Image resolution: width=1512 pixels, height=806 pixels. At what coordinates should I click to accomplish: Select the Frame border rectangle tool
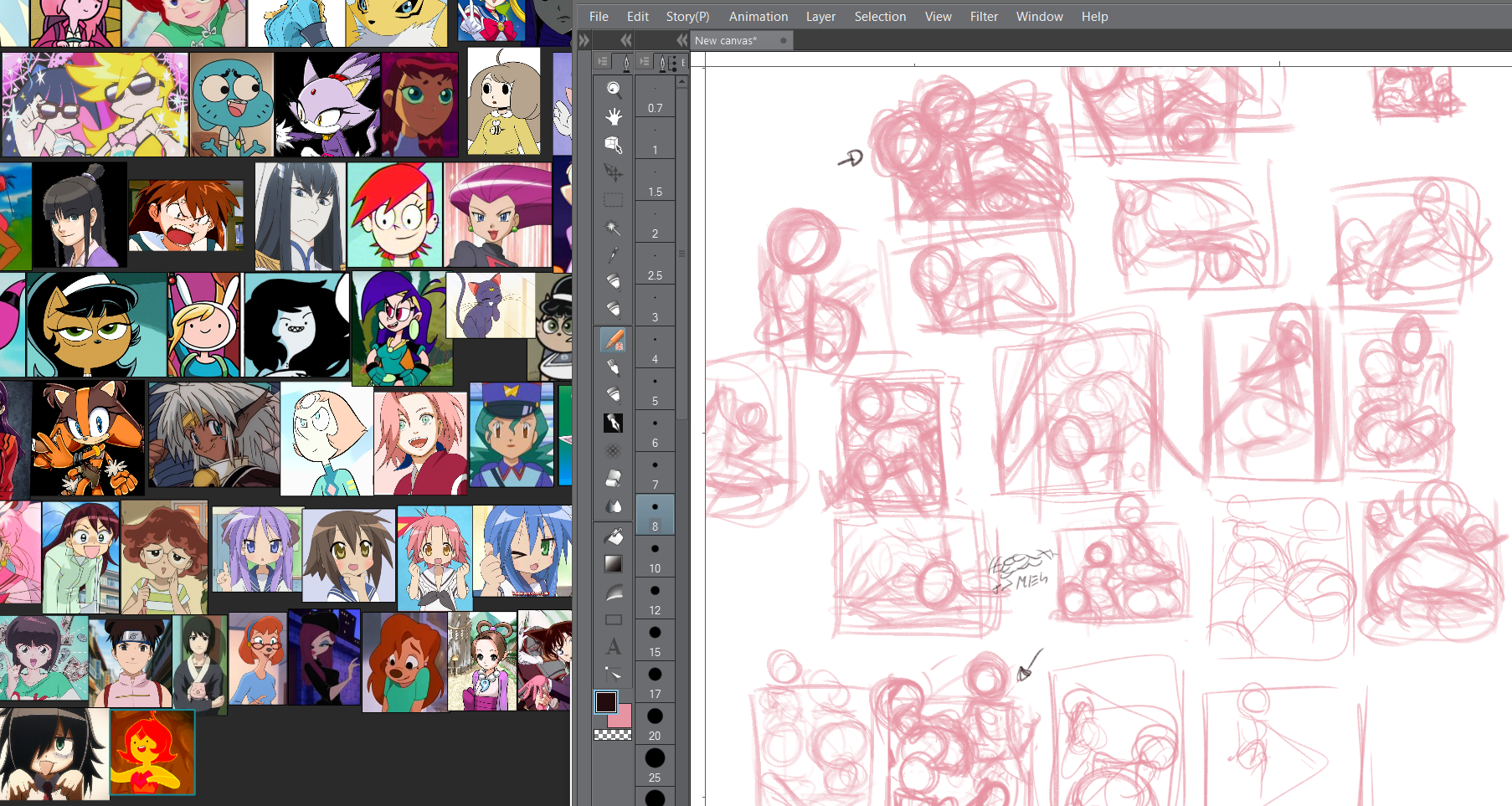[x=614, y=619]
